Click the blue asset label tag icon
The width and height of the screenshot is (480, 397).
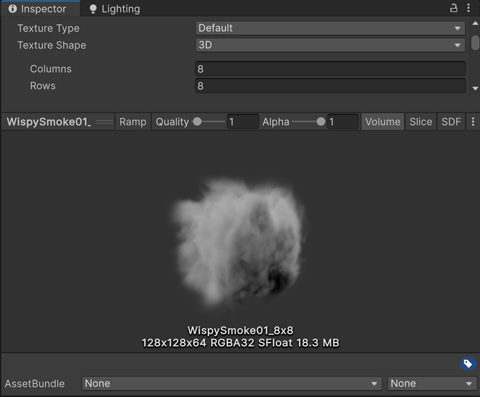point(468,364)
